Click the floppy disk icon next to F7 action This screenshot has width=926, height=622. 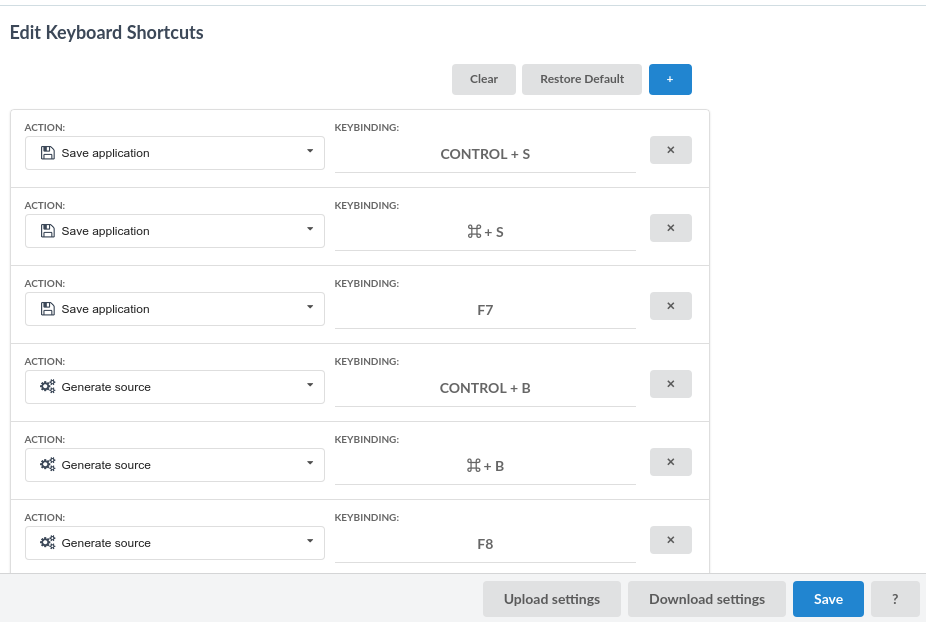[47, 309]
